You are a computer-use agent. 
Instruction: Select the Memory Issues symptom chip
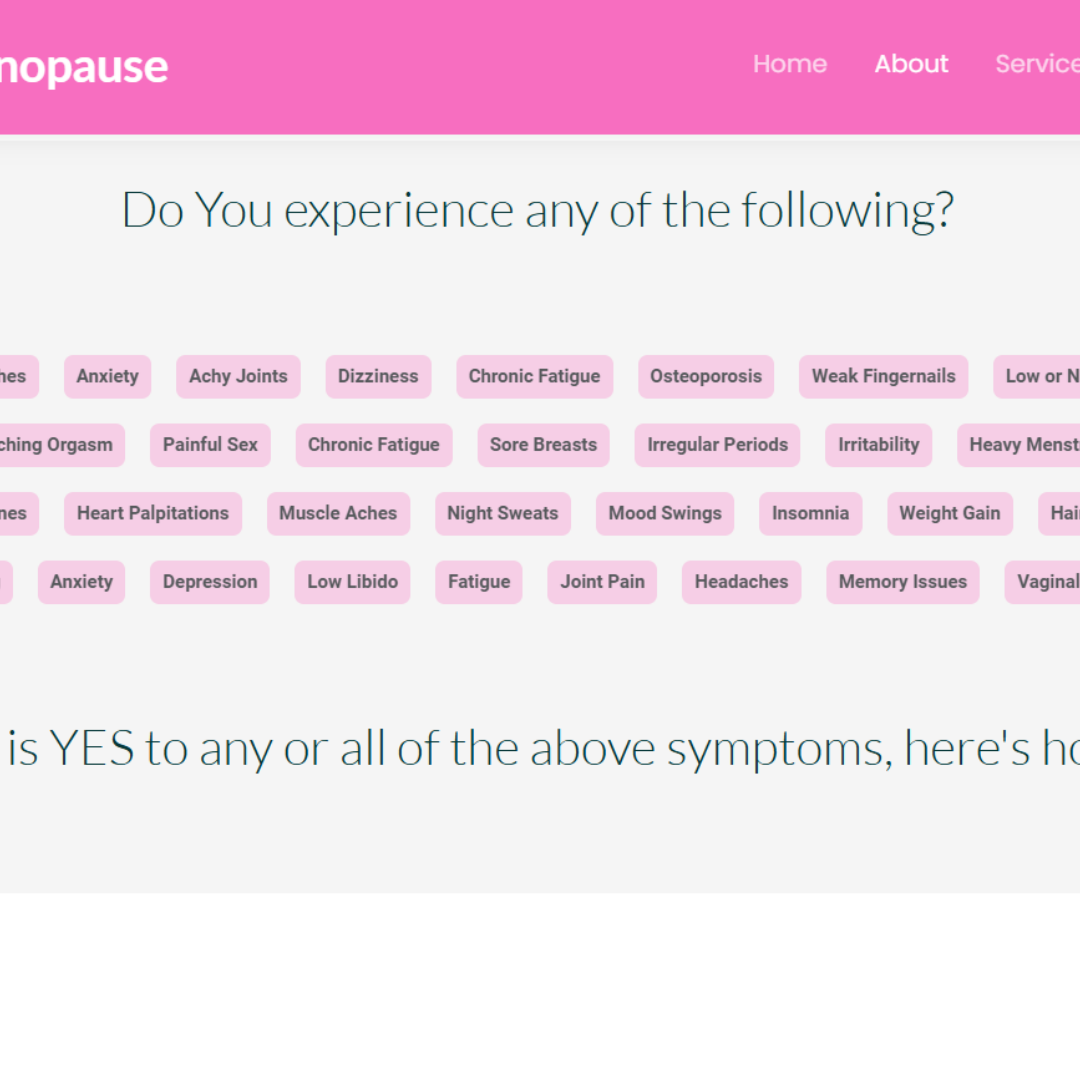point(903,581)
